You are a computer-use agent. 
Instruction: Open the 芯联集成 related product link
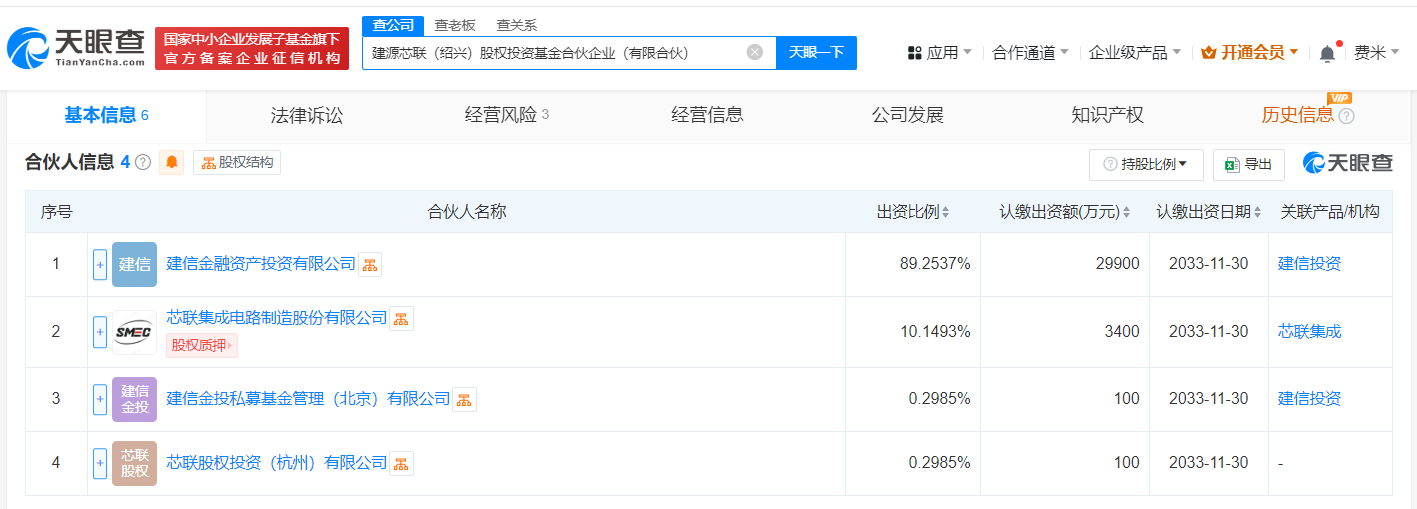coord(1309,331)
